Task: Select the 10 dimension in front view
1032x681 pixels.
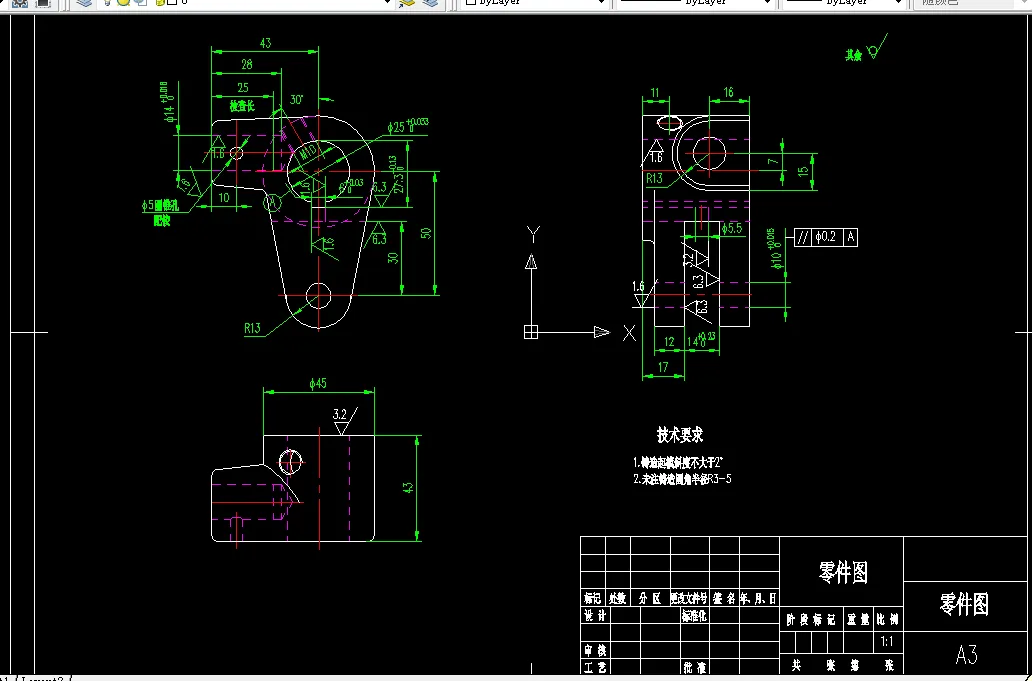Action: coord(224,197)
